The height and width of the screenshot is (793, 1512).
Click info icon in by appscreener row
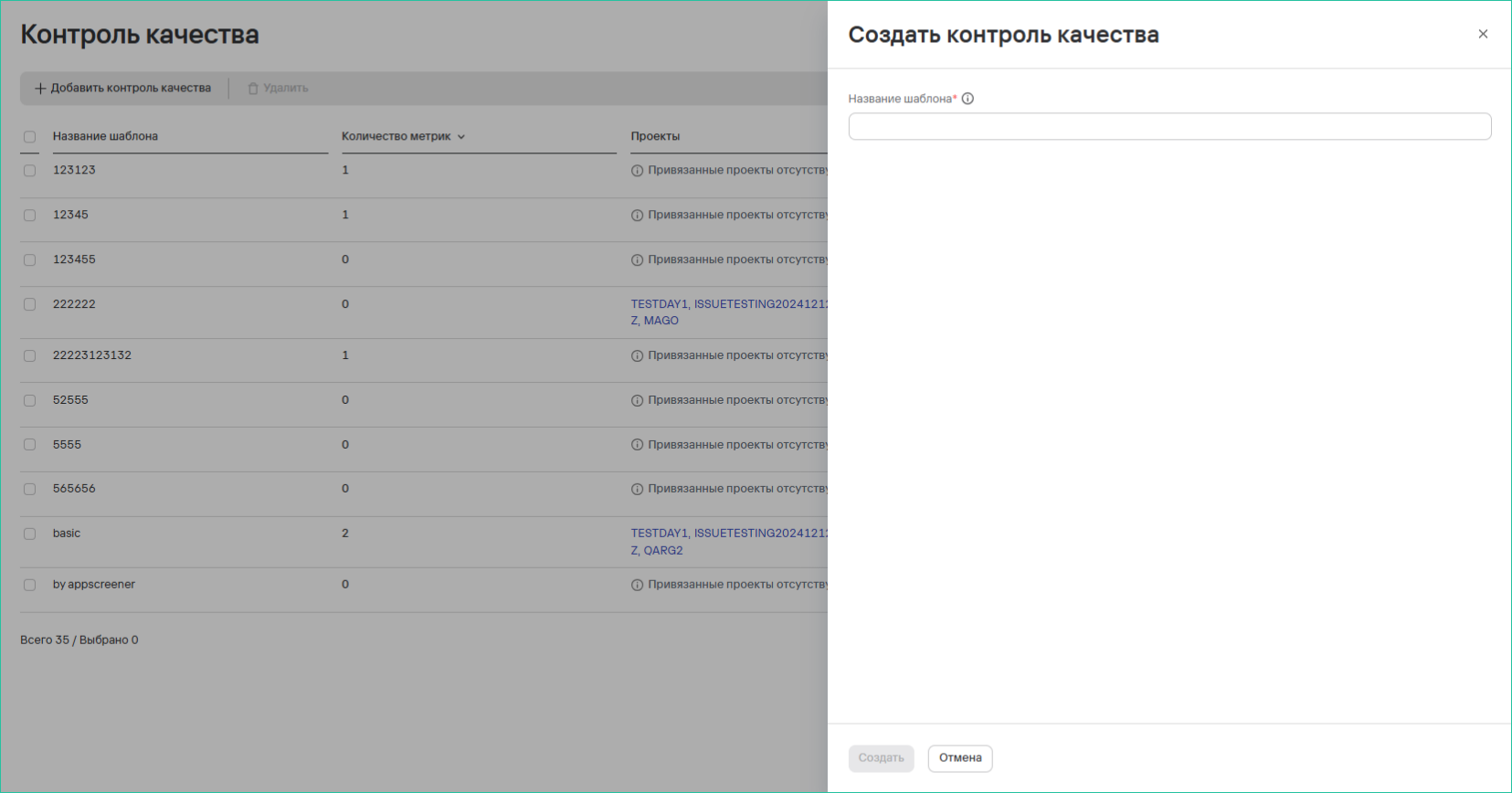click(x=637, y=586)
